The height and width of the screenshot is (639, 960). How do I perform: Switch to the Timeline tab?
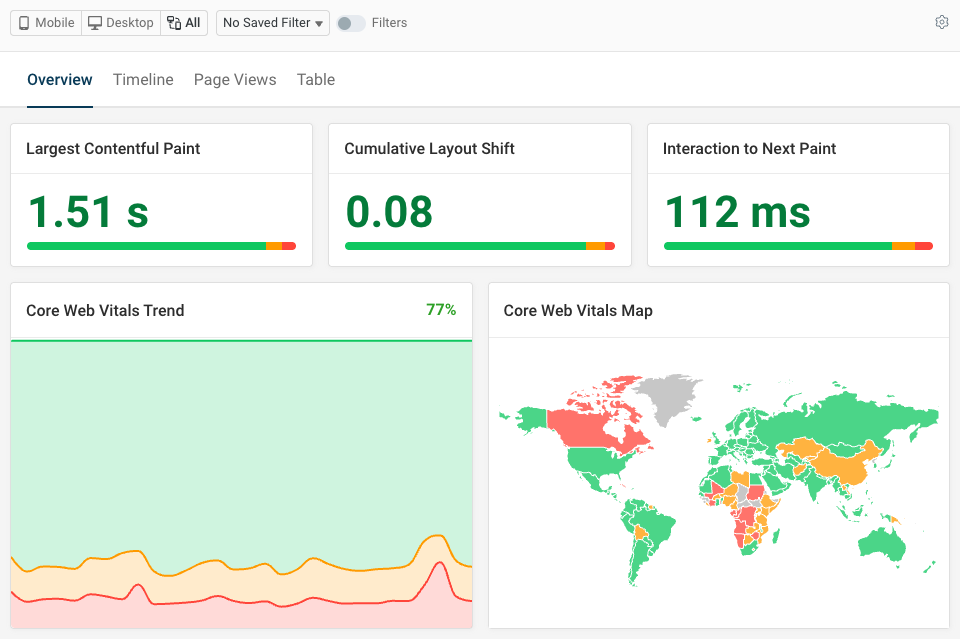point(143,79)
